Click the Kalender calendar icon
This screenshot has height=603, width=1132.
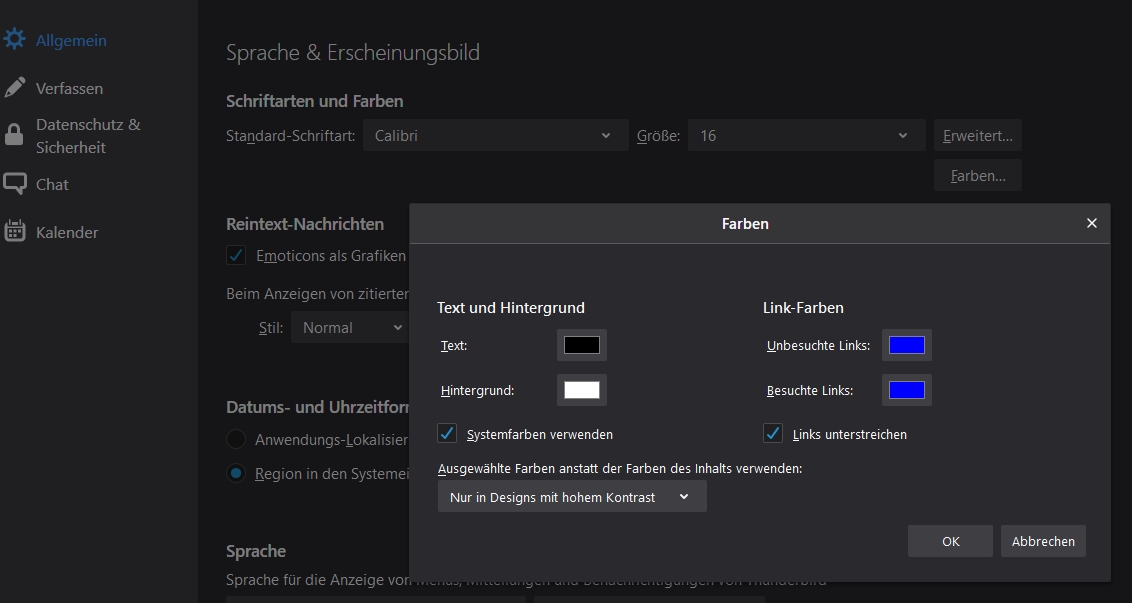[x=14, y=232]
